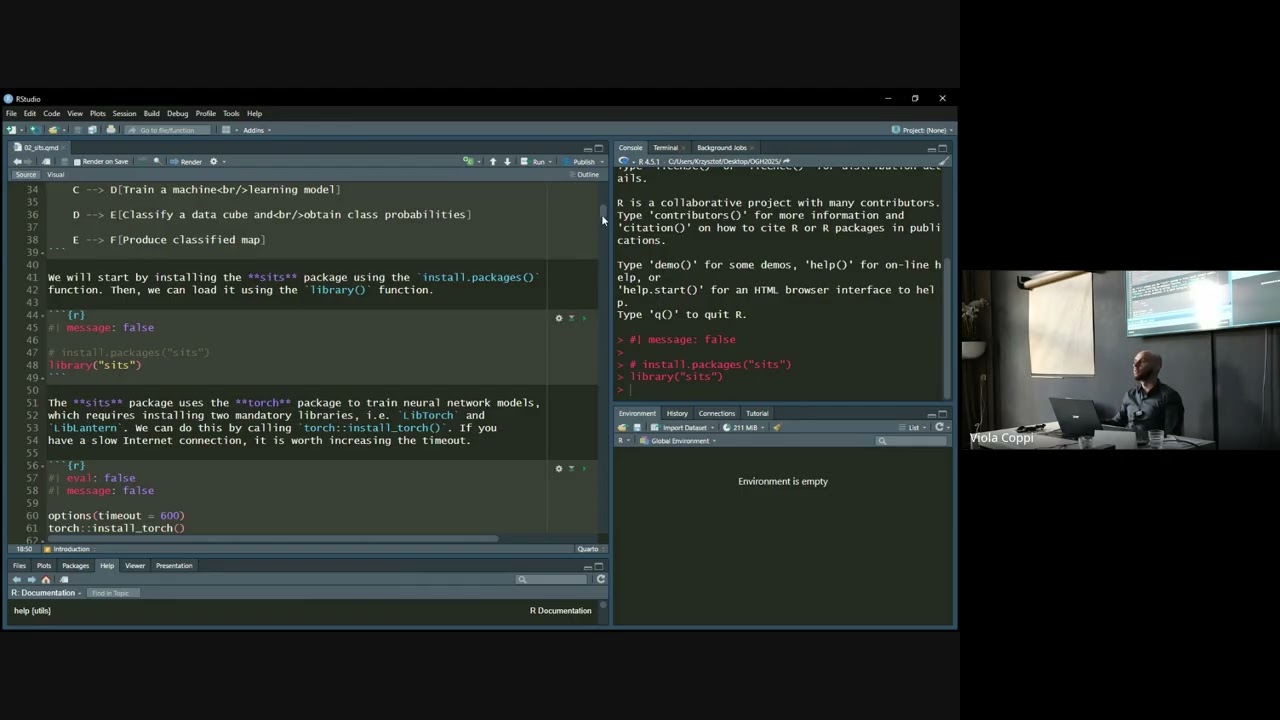The image size is (1280, 720).
Task: Click the Publish button
Action: (580, 161)
